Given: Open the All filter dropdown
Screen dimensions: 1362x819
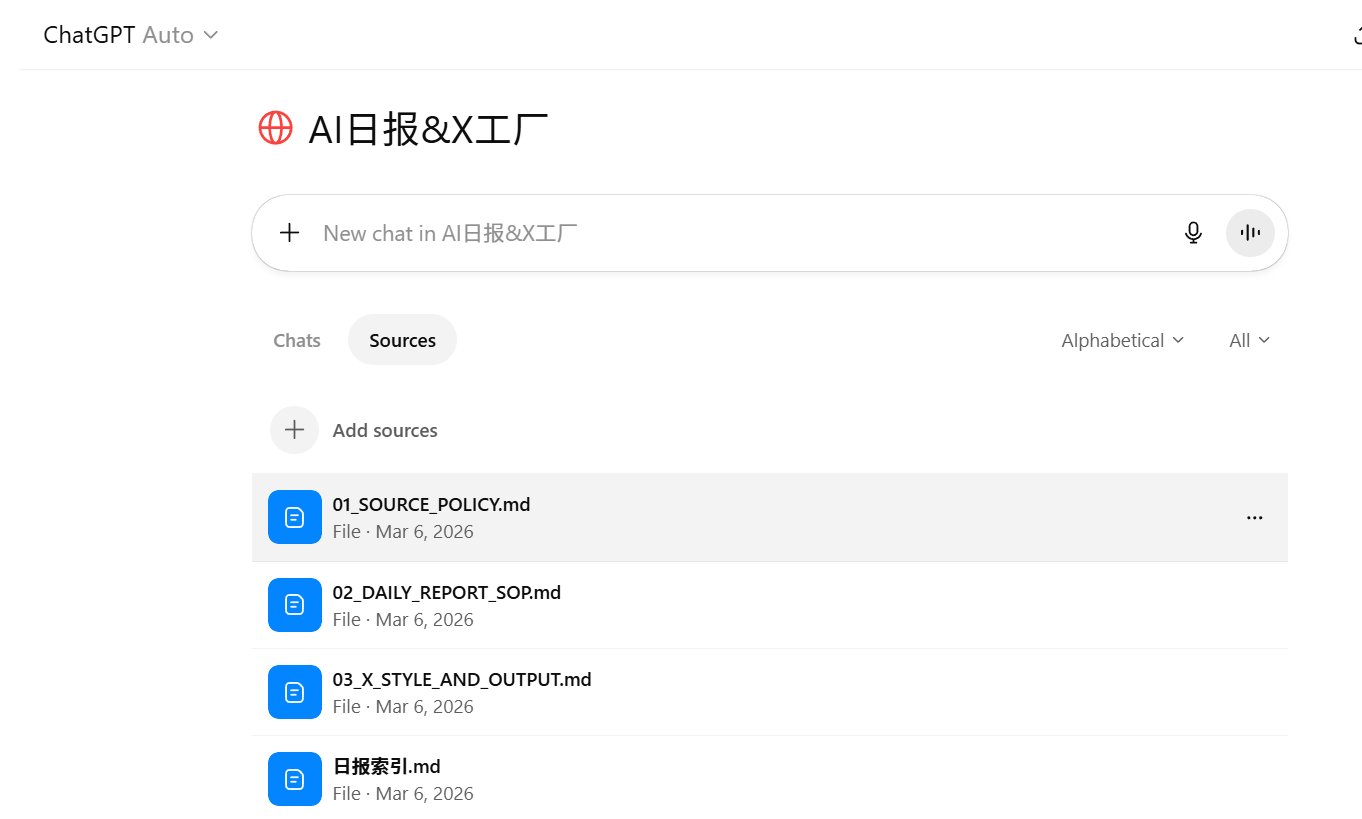Looking at the screenshot, I should pos(1250,340).
